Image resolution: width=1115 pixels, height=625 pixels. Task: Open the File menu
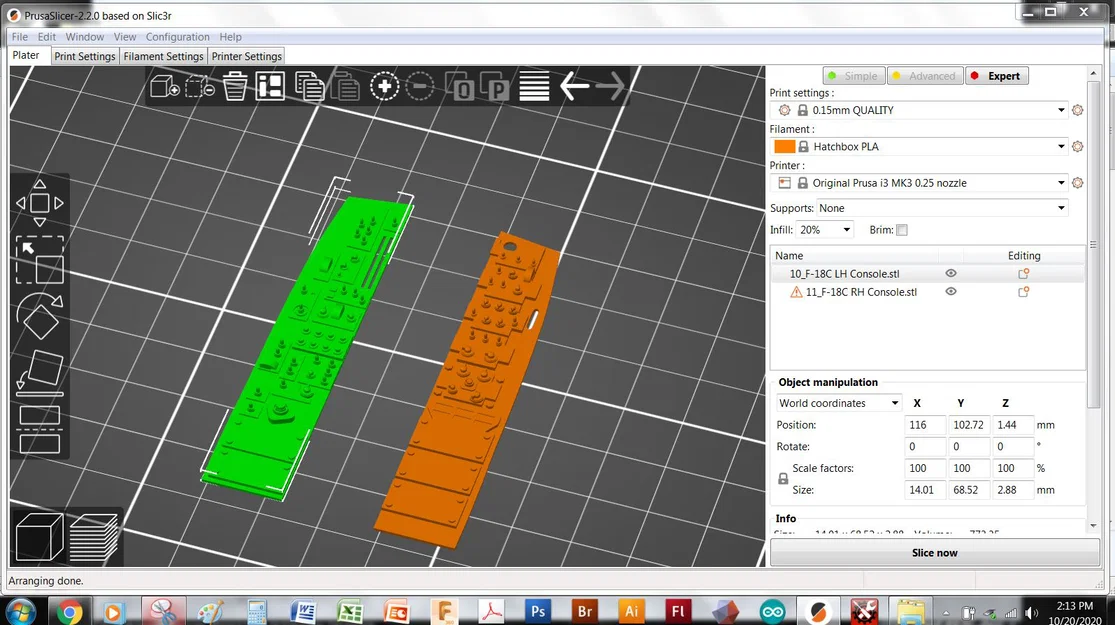(20, 37)
